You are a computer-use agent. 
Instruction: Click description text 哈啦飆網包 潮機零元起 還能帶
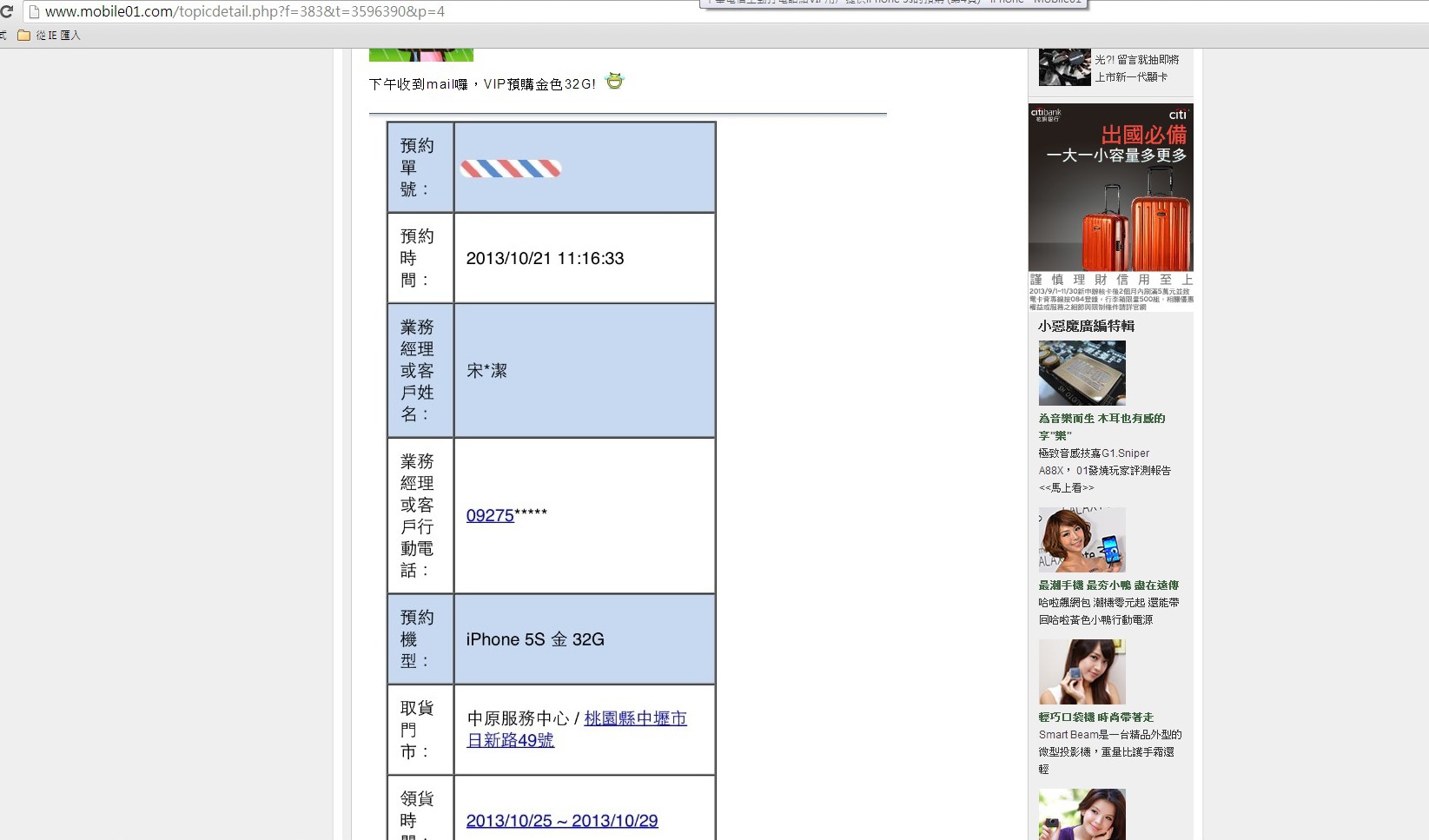point(1108,603)
